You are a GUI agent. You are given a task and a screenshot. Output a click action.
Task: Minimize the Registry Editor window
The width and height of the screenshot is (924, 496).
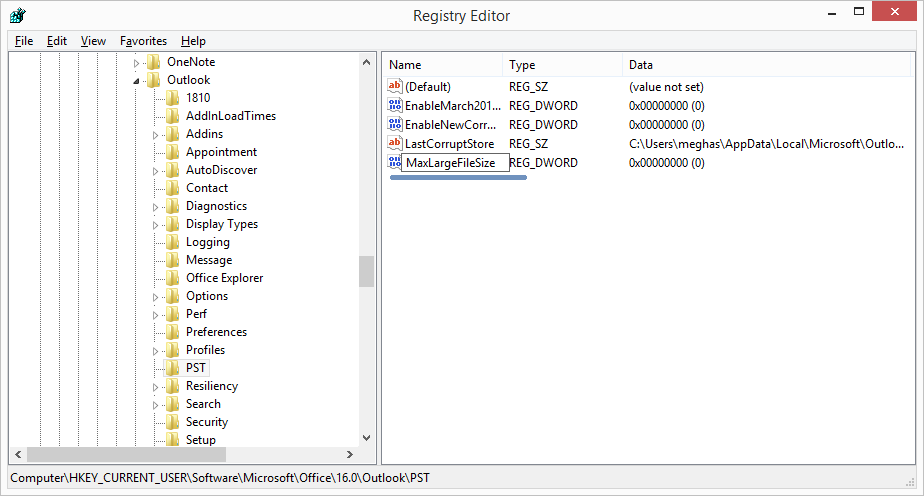click(832, 13)
